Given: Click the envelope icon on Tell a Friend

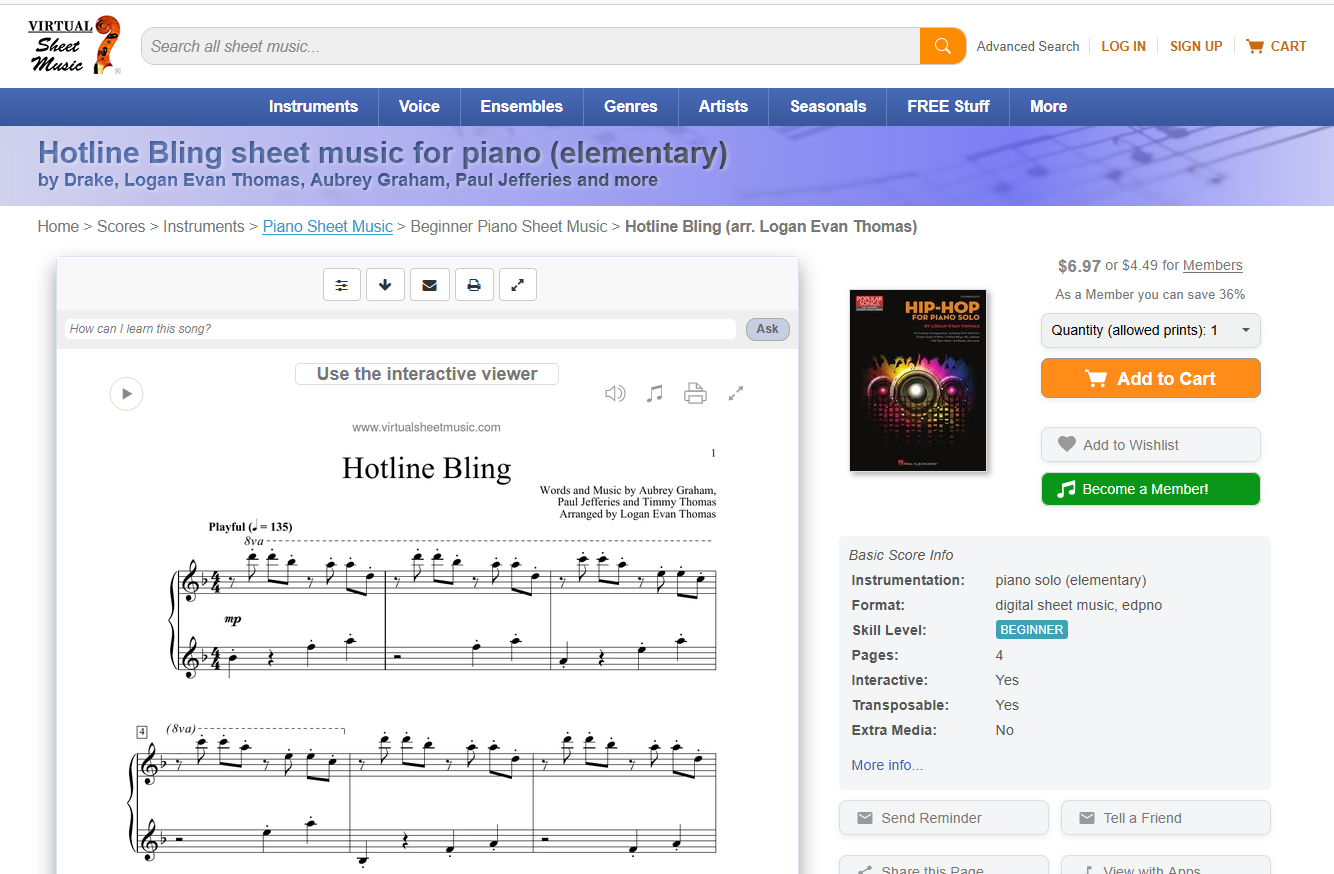Looking at the screenshot, I should [x=1087, y=818].
